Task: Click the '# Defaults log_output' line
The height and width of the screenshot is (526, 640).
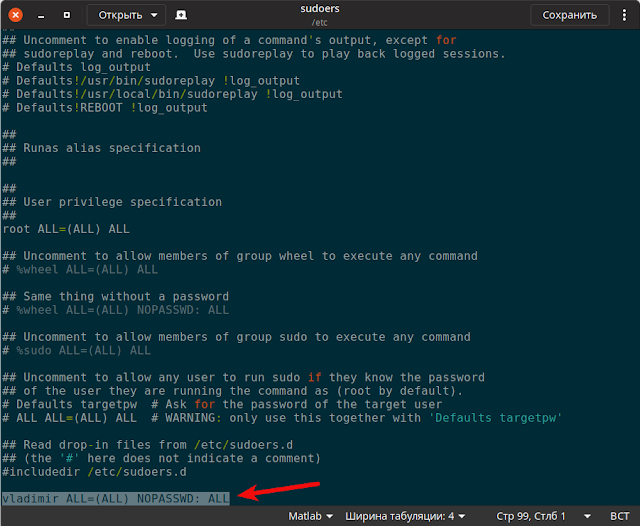Action: point(77,67)
